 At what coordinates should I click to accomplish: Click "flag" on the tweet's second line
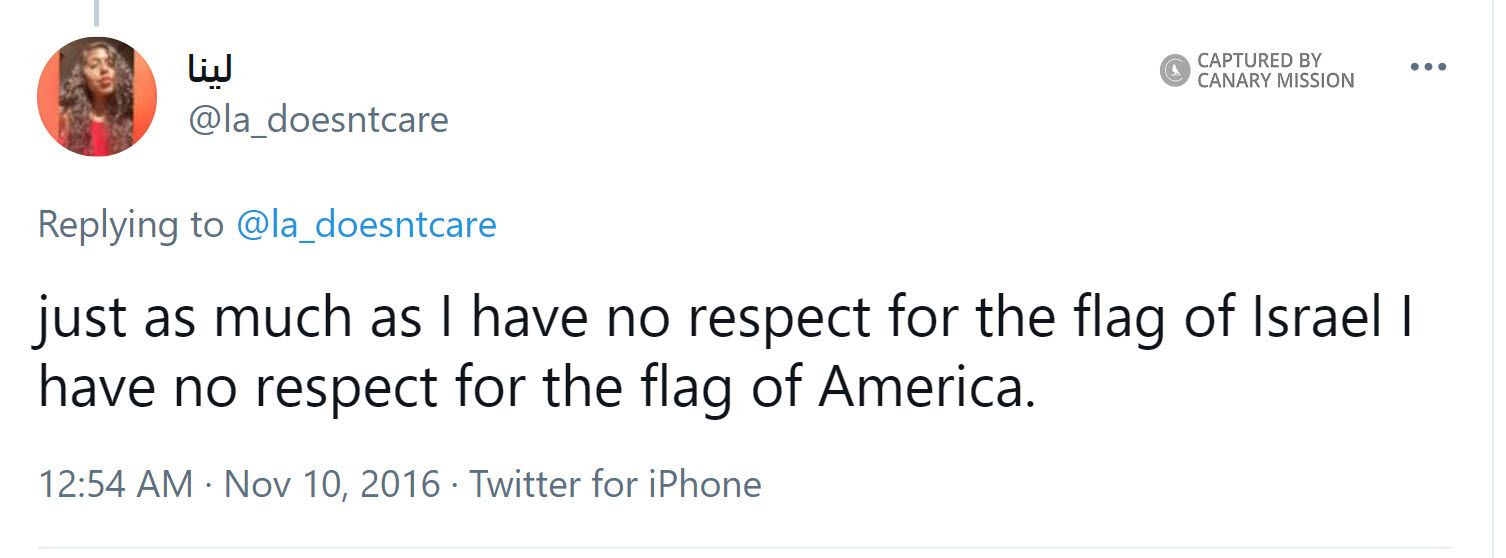[689, 388]
